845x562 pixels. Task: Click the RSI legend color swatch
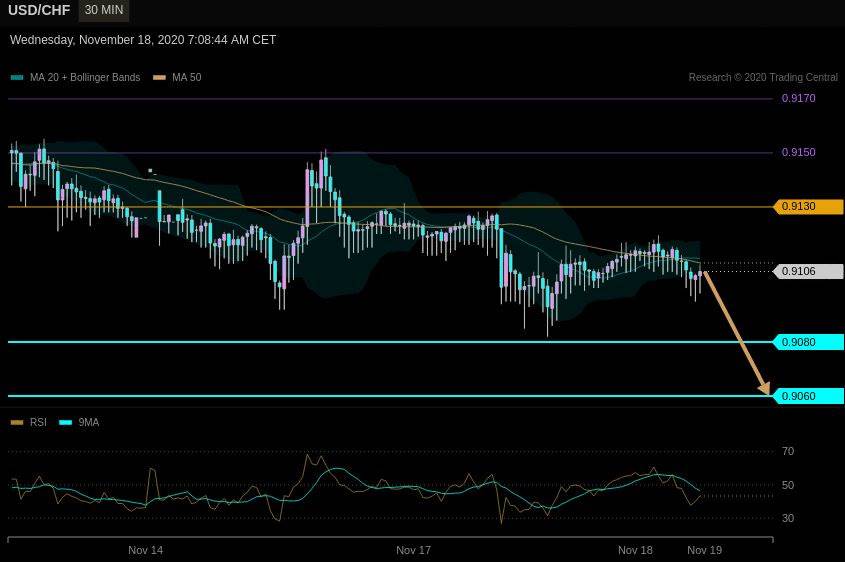[x=17, y=422]
